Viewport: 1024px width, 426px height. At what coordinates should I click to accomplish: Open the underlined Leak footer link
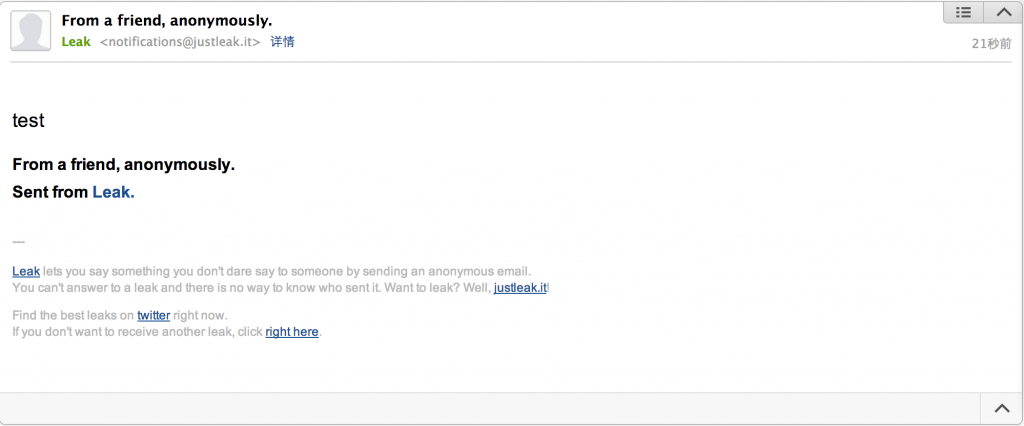coord(26,271)
